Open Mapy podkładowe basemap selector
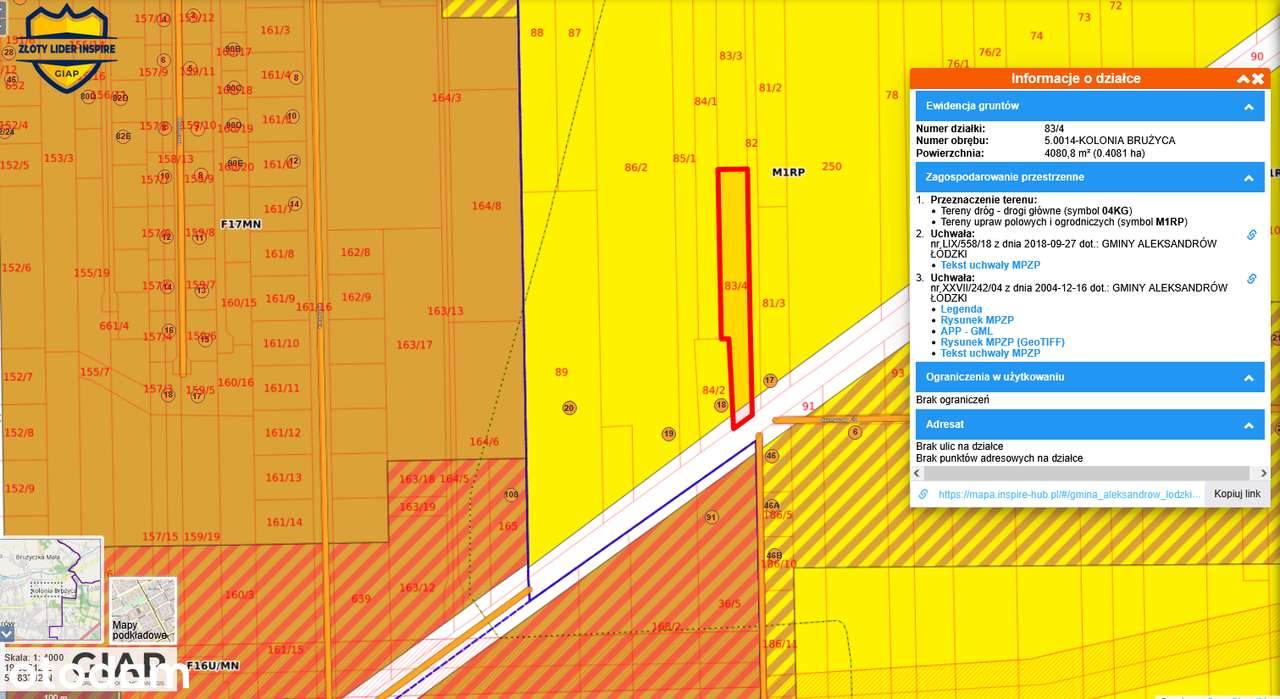This screenshot has width=1280, height=699. click(143, 610)
